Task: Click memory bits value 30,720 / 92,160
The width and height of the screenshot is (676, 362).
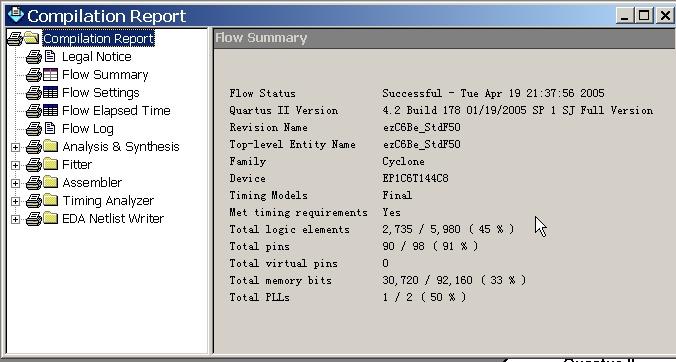Action: (454, 281)
